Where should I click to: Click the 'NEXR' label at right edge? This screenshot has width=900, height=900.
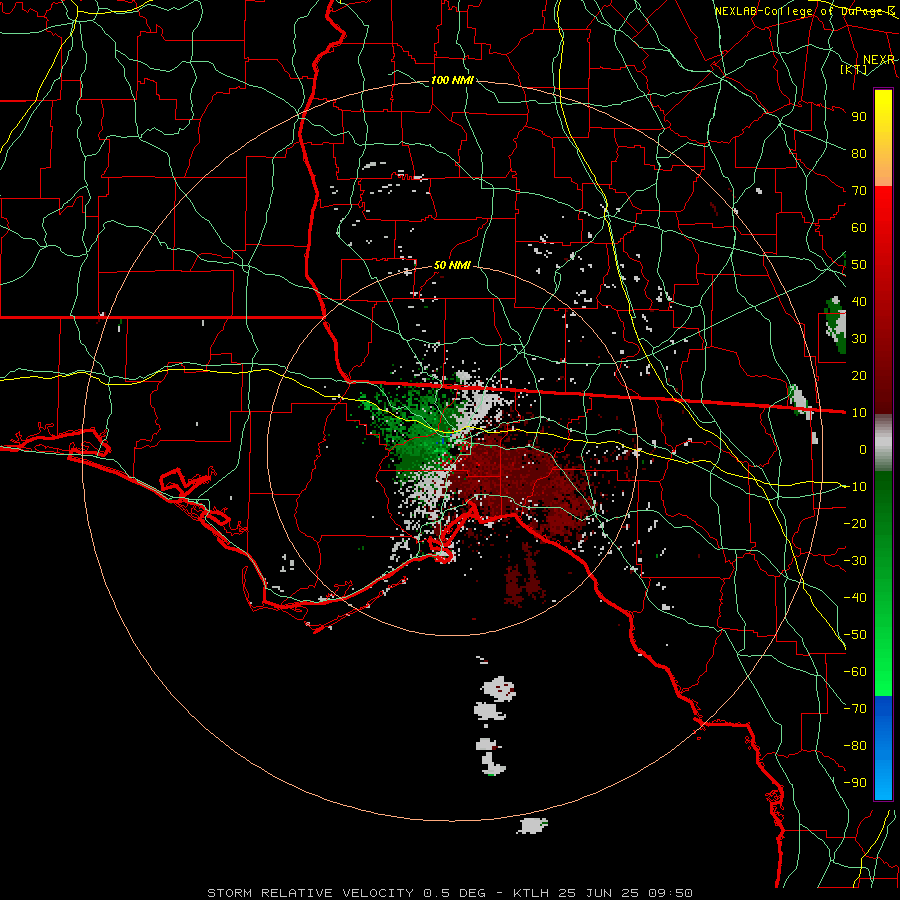coord(879,60)
